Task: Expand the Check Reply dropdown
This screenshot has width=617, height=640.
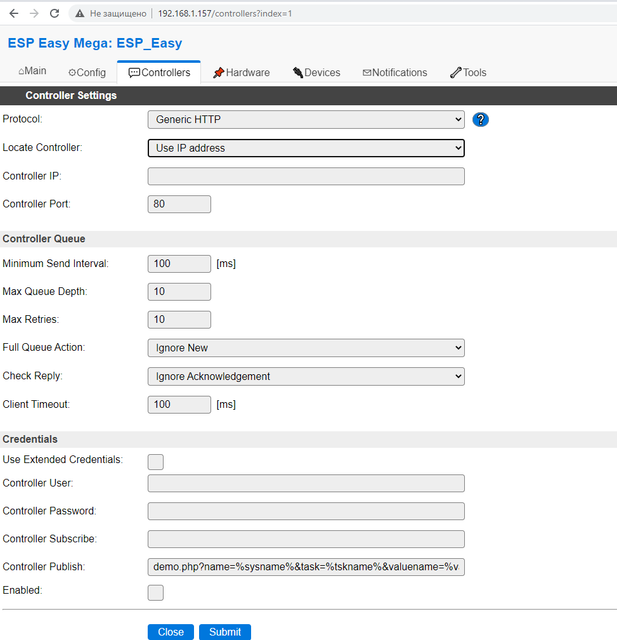Action: click(306, 376)
